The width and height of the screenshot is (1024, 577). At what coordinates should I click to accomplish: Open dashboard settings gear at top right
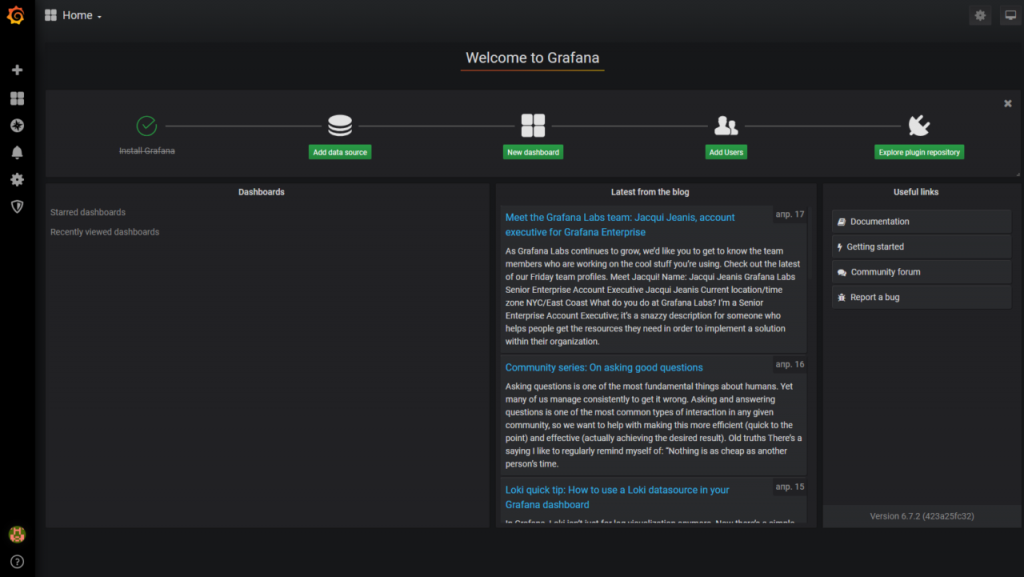point(980,15)
